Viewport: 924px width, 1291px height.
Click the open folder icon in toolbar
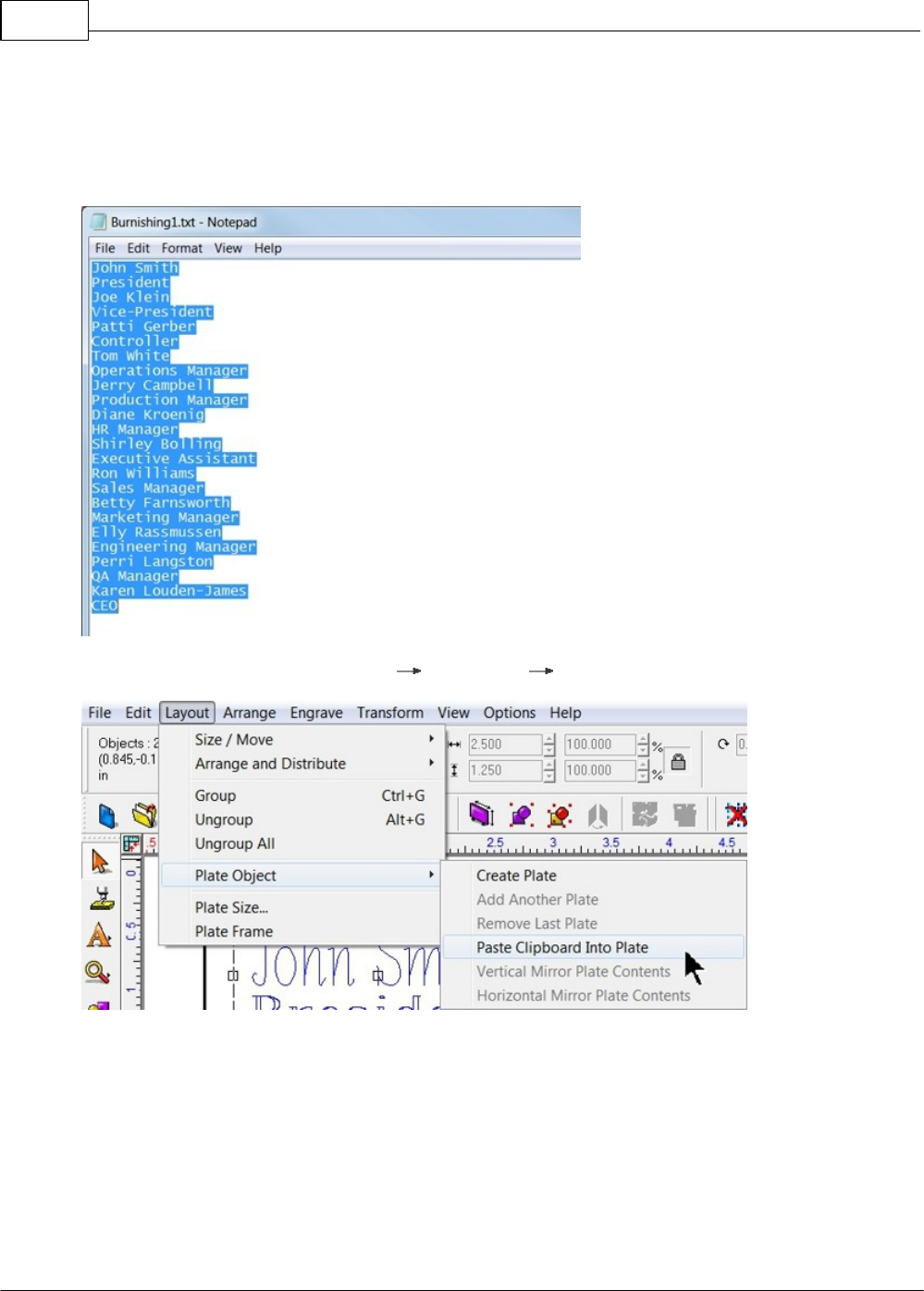144,815
